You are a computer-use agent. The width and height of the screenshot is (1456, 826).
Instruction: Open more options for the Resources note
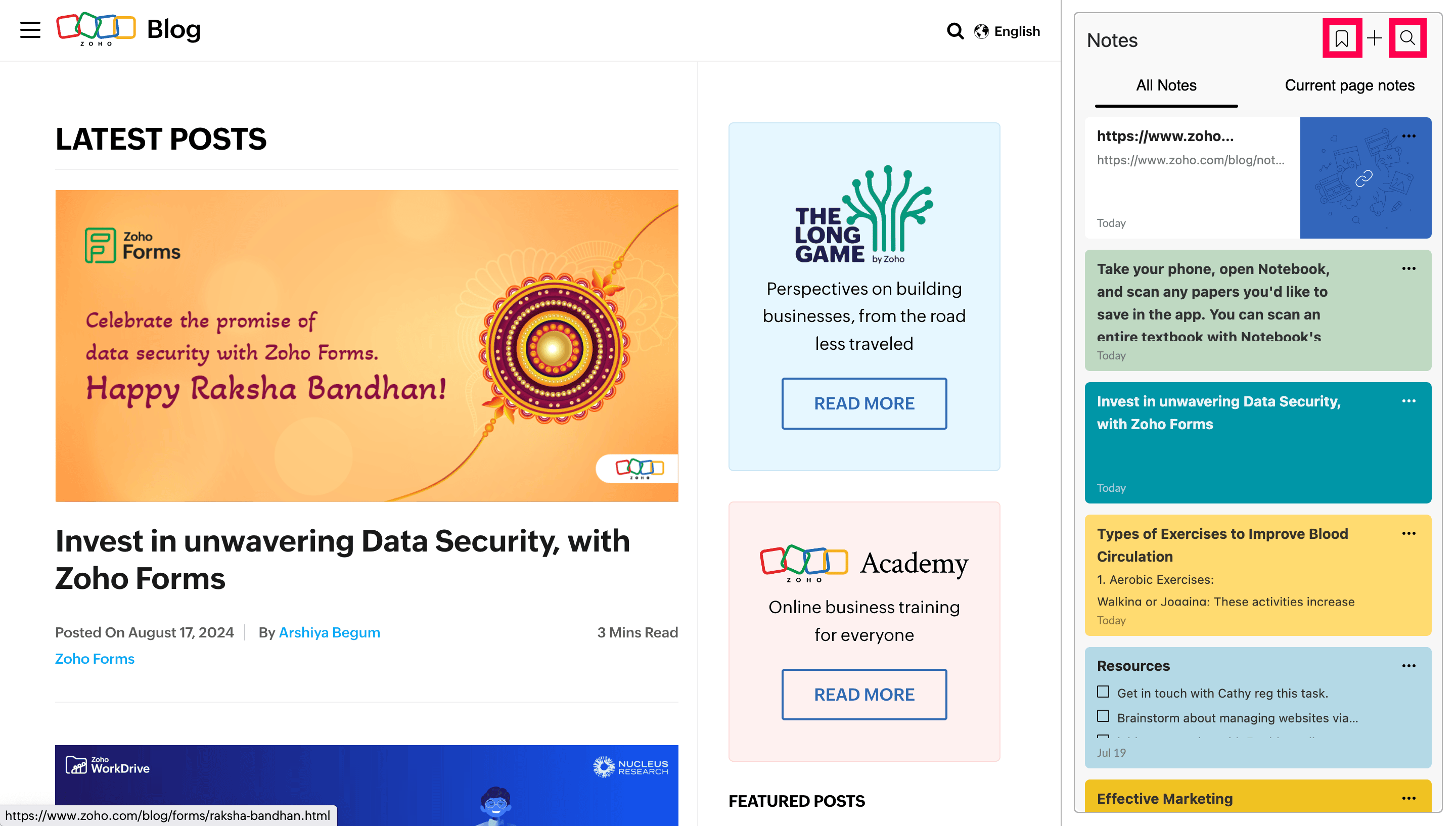tap(1408, 666)
